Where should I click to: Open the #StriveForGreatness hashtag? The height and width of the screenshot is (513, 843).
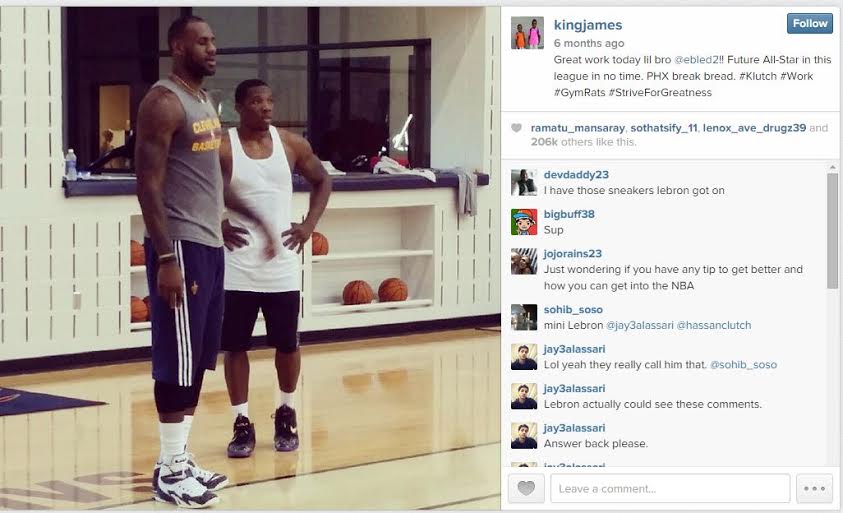(x=660, y=92)
